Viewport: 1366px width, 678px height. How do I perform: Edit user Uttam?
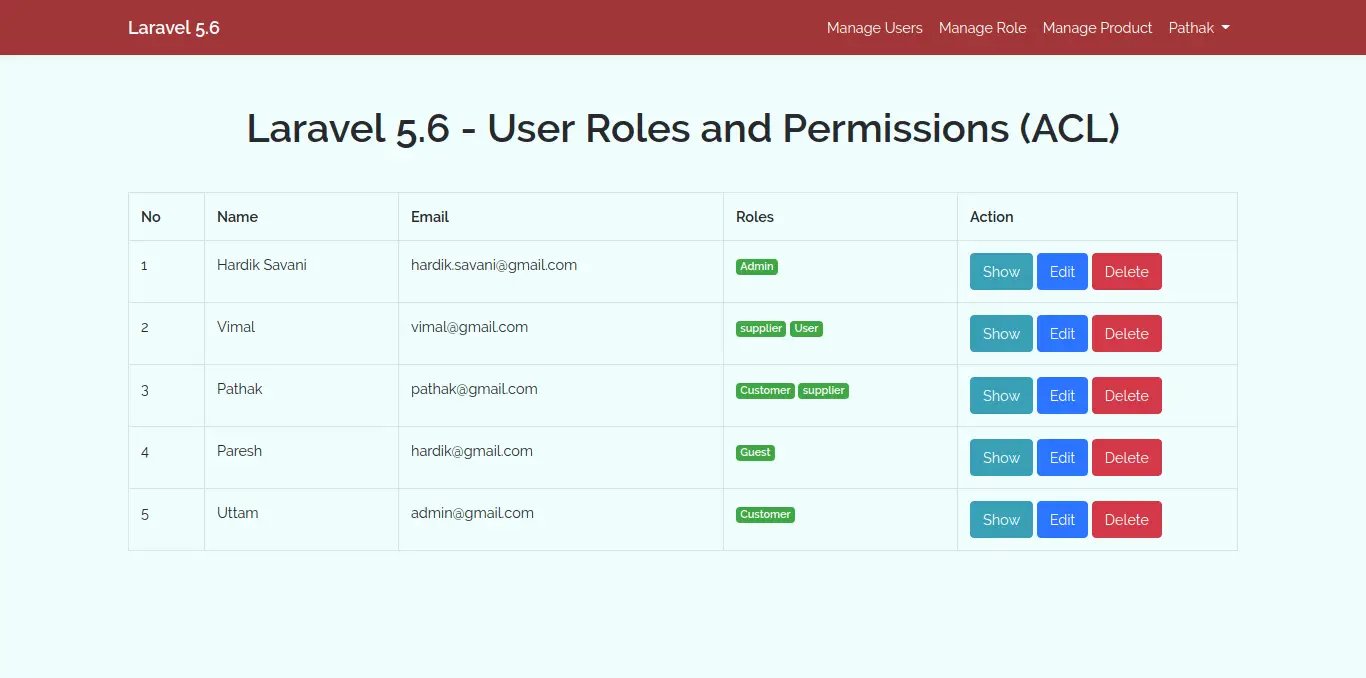click(x=1062, y=520)
